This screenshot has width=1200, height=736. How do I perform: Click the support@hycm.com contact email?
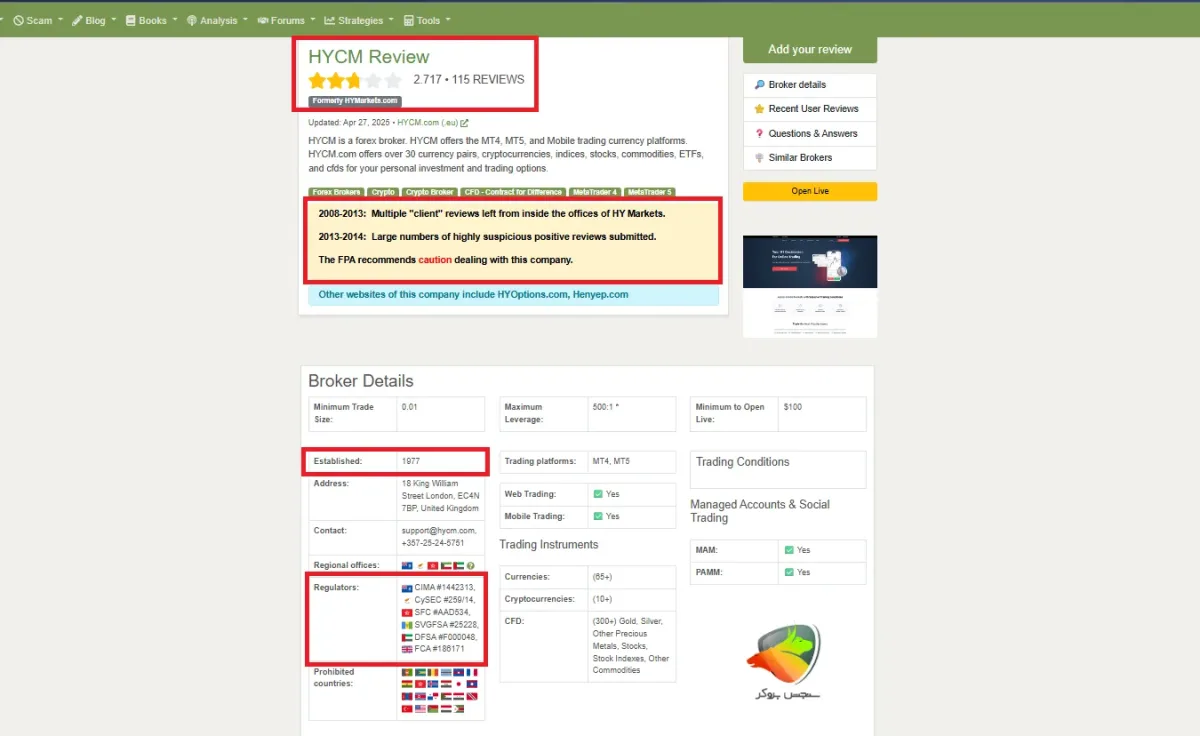click(x=440, y=531)
